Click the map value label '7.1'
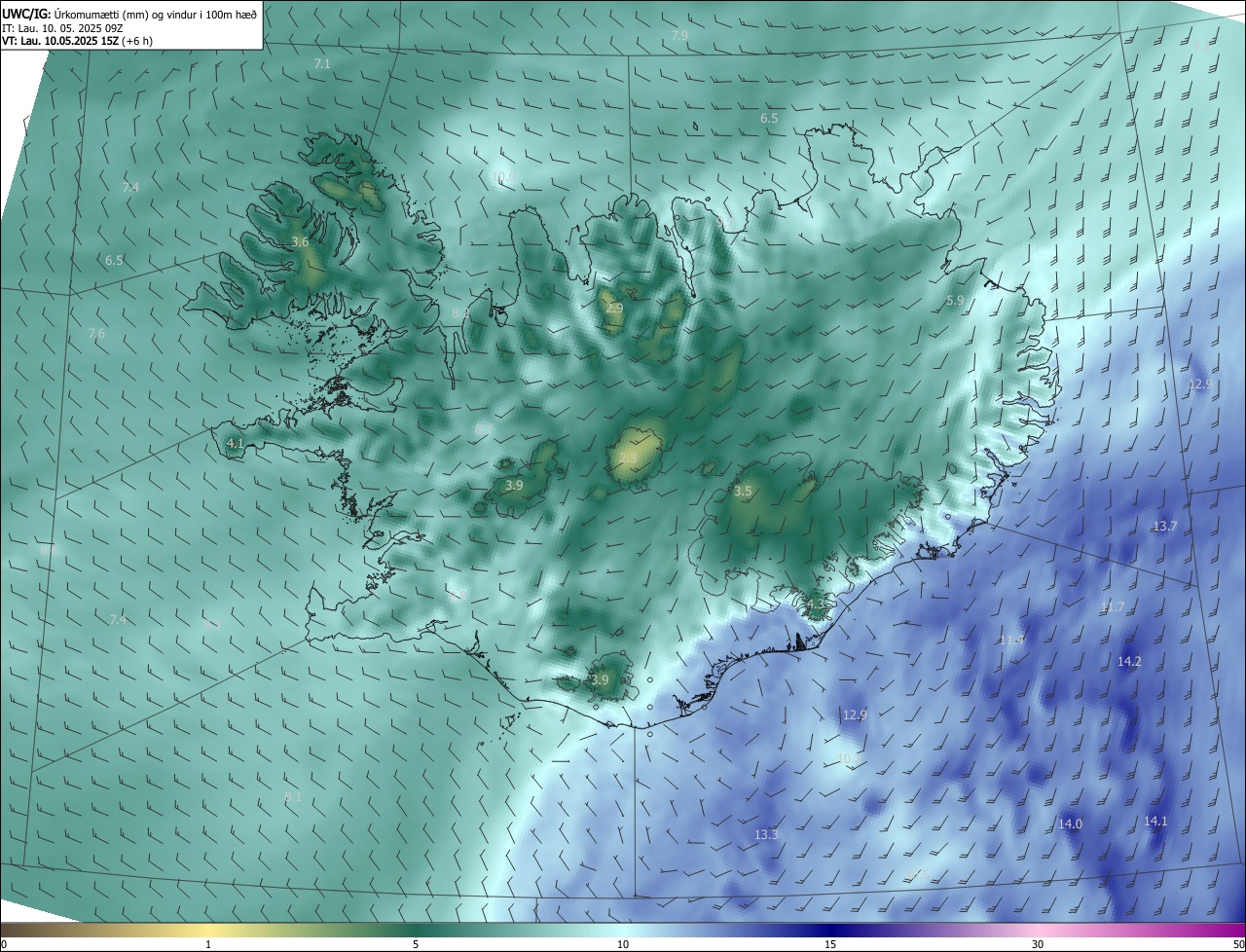The image size is (1246, 952). coord(322,63)
